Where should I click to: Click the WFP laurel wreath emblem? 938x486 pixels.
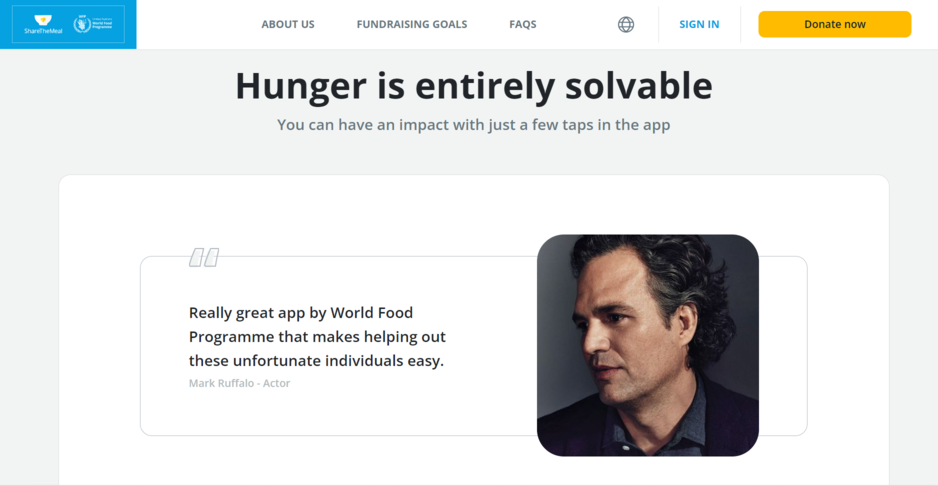click(x=81, y=24)
